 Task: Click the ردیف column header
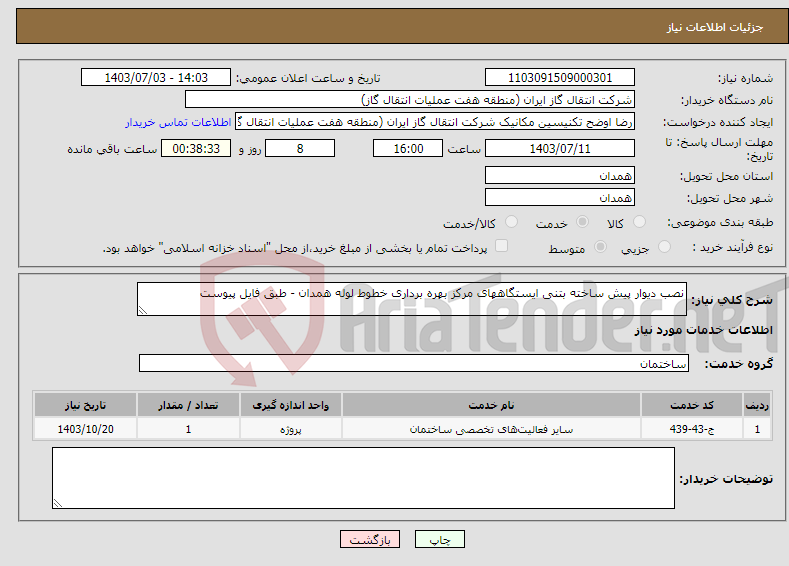[757, 405]
